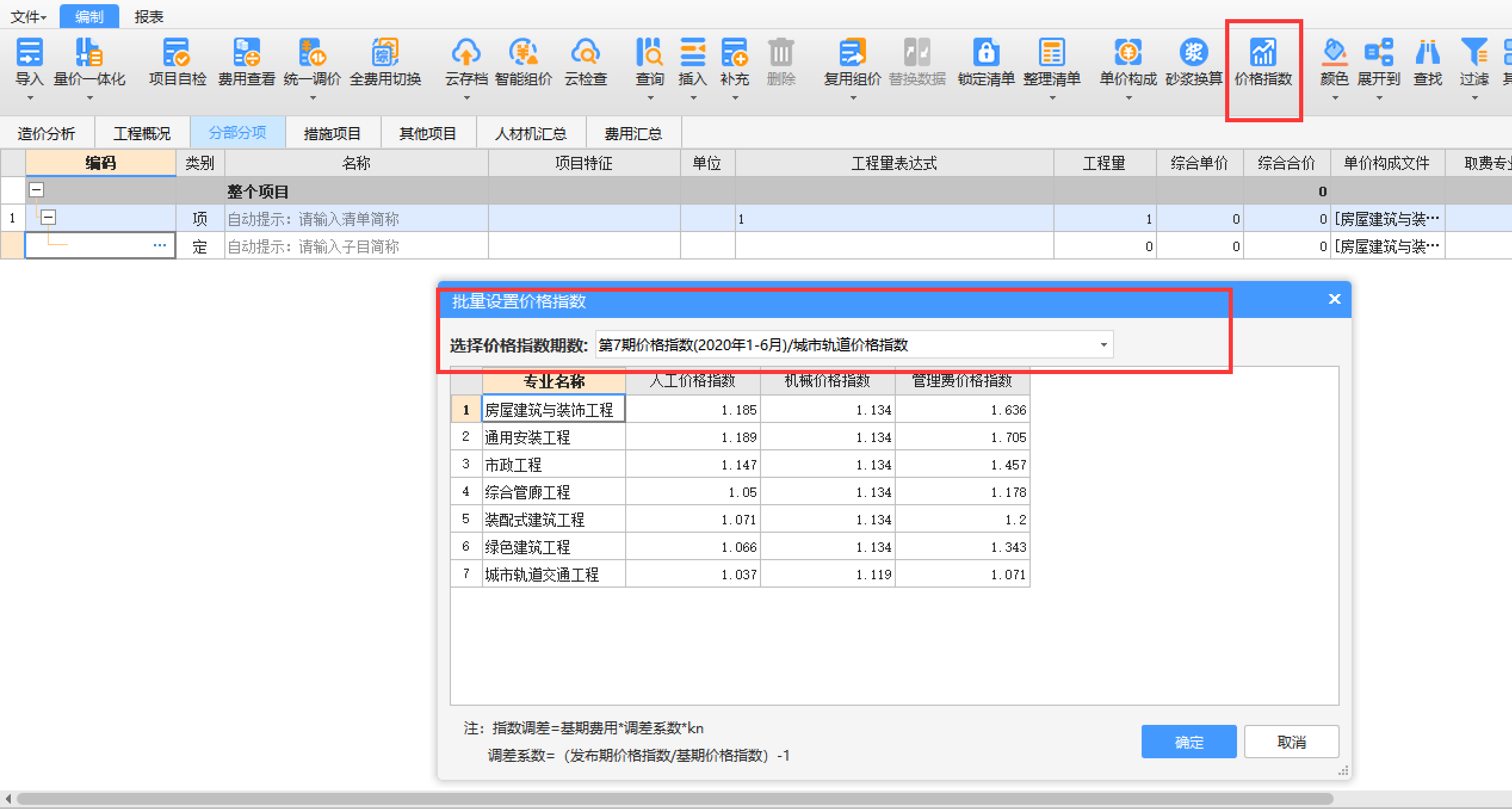Open 选择价格指数期数 combo box
The height and width of the screenshot is (809, 1512).
click(x=854, y=345)
